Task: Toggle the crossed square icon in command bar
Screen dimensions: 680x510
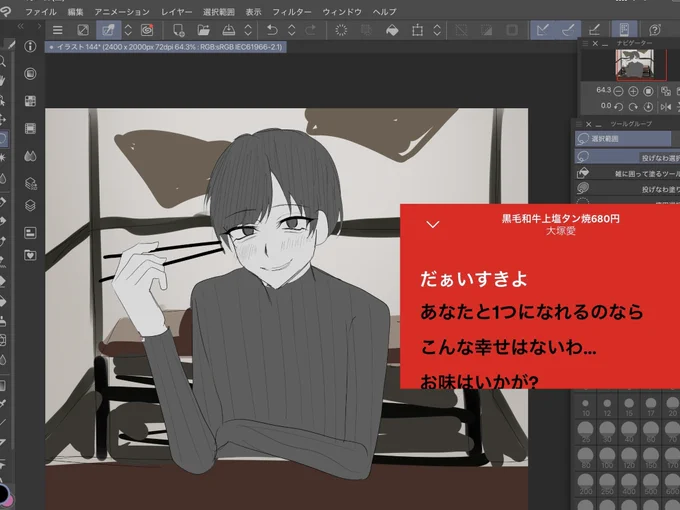Action: [x=83, y=30]
